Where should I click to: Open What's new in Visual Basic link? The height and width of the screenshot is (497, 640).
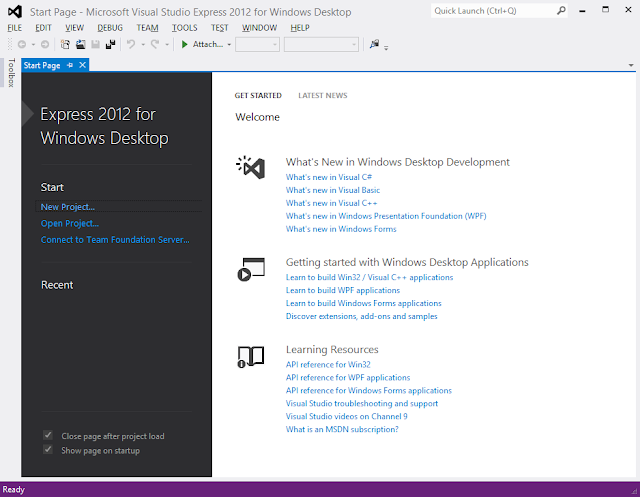coord(333,190)
